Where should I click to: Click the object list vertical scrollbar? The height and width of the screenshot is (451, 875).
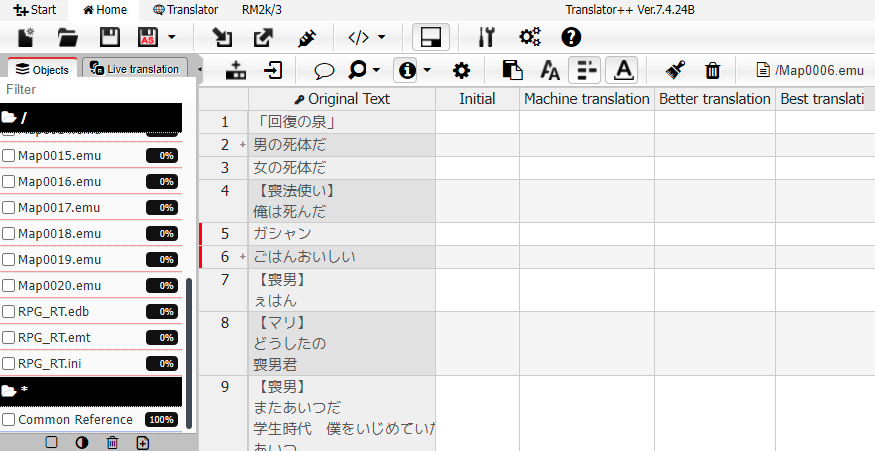tap(189, 353)
